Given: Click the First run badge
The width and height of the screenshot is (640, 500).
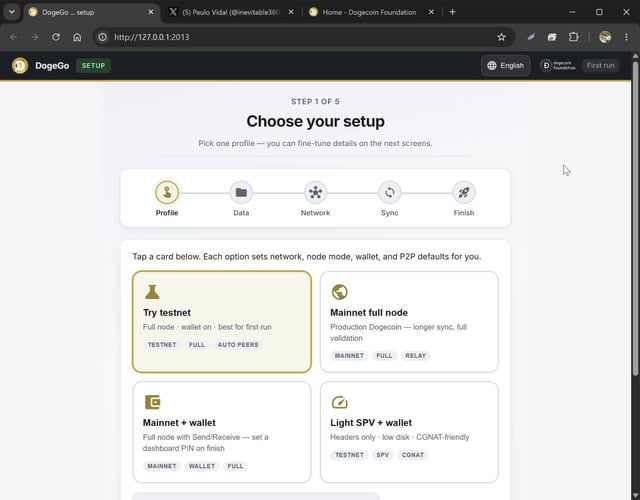Looking at the screenshot, I should [600, 65].
